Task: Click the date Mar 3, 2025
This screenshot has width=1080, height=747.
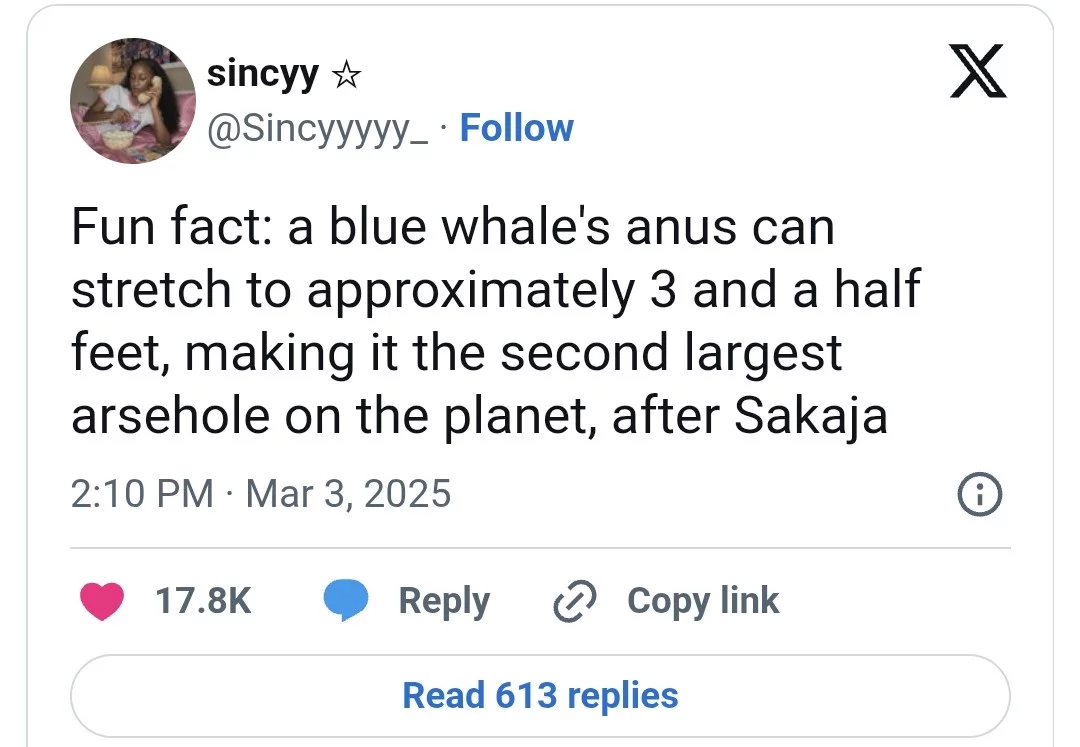Action: coord(348,494)
